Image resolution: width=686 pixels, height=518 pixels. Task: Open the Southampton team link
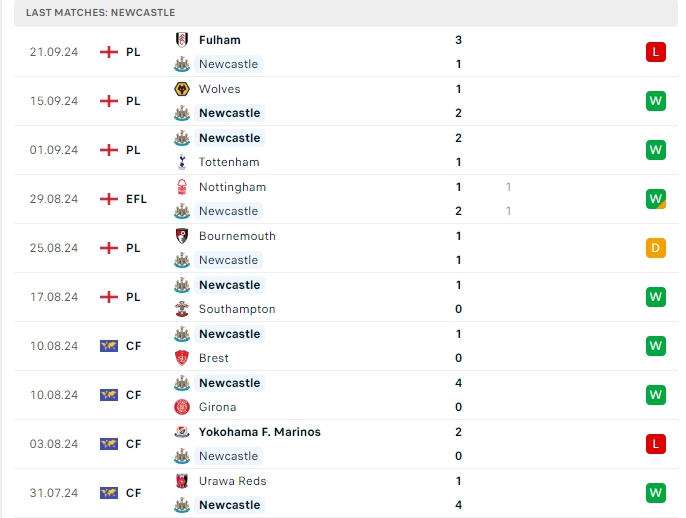pyautogui.click(x=237, y=309)
